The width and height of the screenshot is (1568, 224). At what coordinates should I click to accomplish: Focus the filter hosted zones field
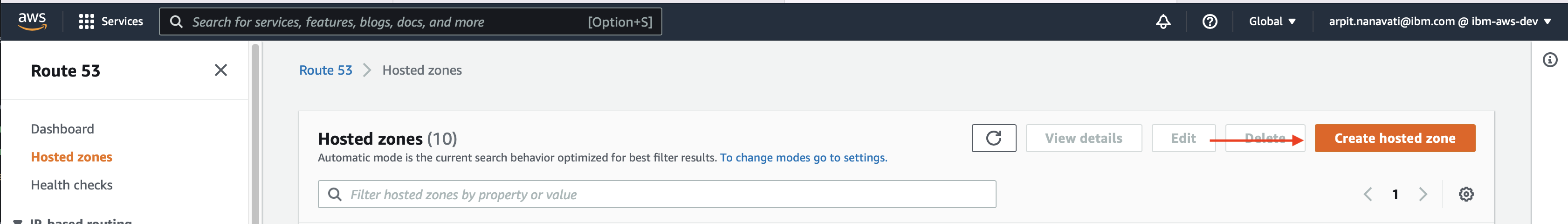coord(657,194)
